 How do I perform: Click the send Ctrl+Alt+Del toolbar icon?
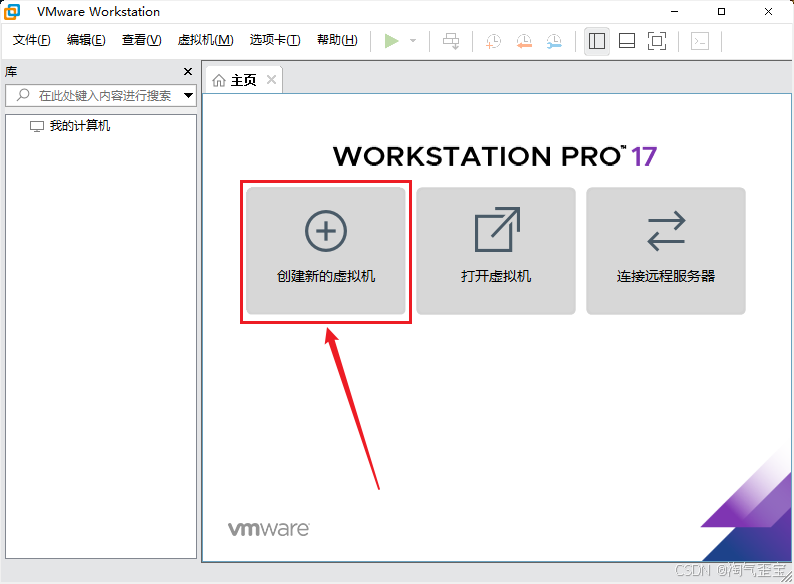[x=451, y=41]
